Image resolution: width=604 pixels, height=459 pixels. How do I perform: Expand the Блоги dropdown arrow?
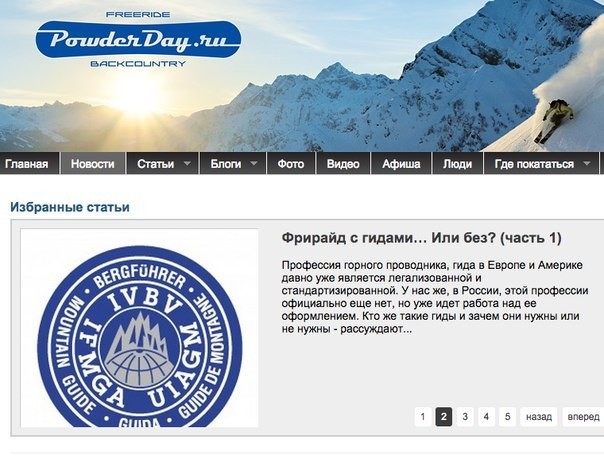(x=254, y=163)
